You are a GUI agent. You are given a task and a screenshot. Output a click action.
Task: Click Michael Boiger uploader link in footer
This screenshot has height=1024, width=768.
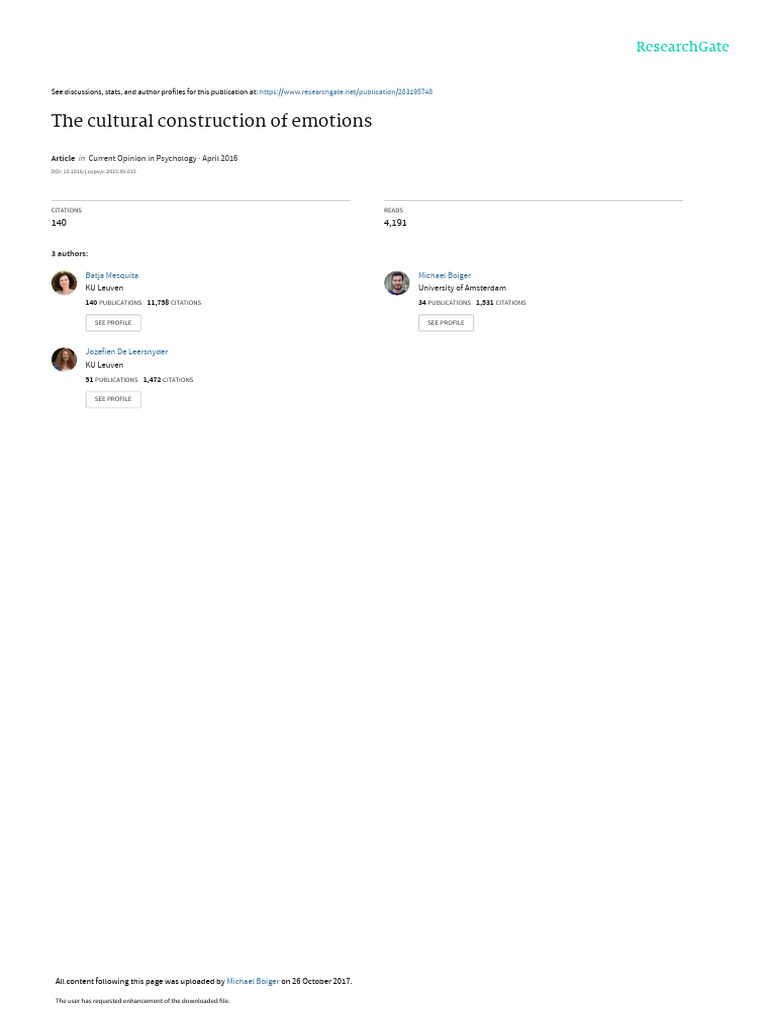tap(253, 981)
